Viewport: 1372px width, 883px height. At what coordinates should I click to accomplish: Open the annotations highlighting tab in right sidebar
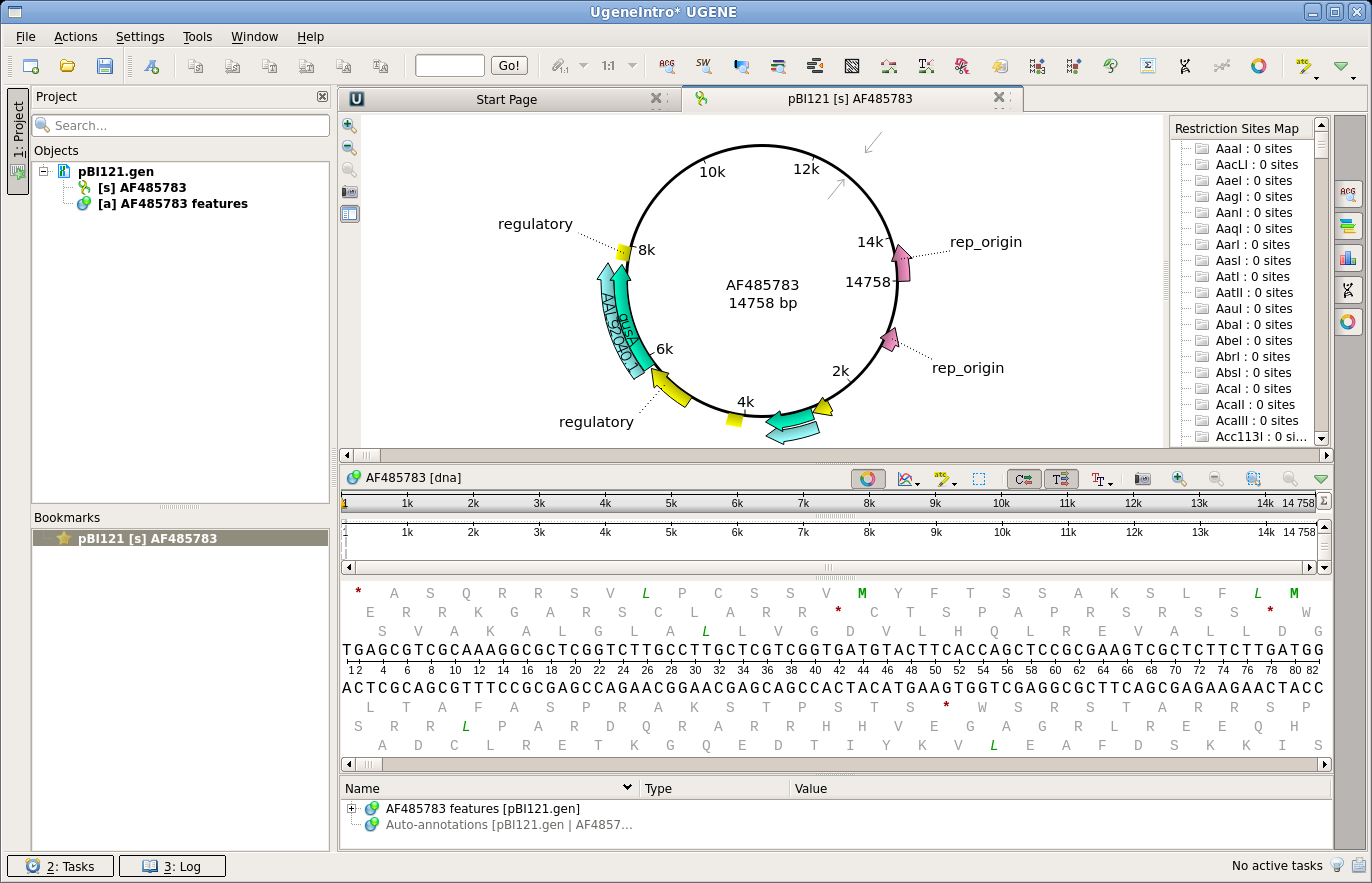[1348, 225]
